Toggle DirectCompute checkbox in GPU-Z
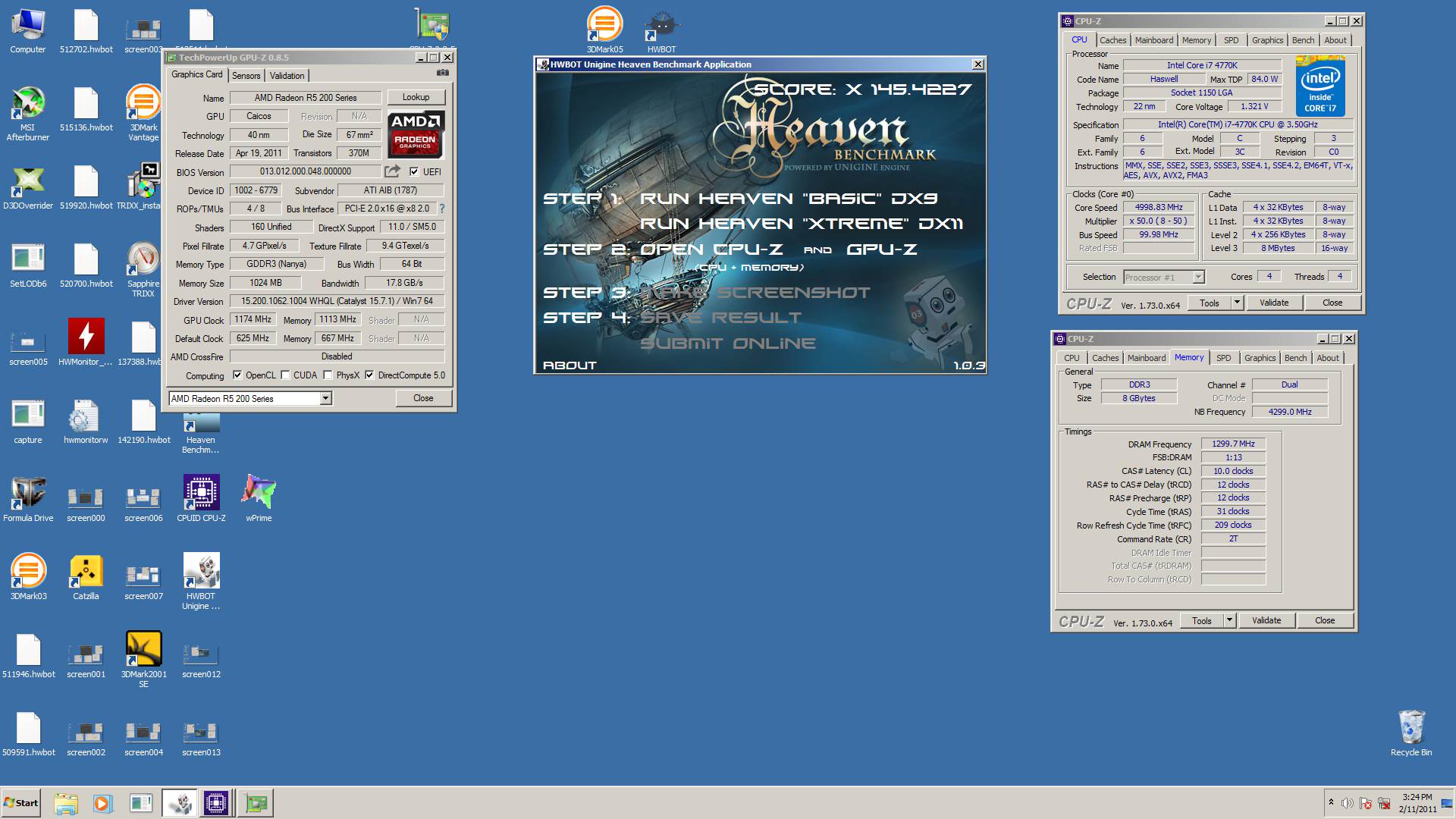The width and height of the screenshot is (1456, 819). [369, 375]
